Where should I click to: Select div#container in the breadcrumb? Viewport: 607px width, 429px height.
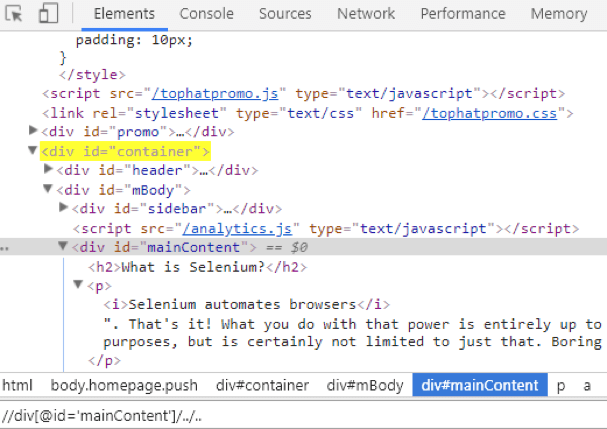[x=262, y=385]
